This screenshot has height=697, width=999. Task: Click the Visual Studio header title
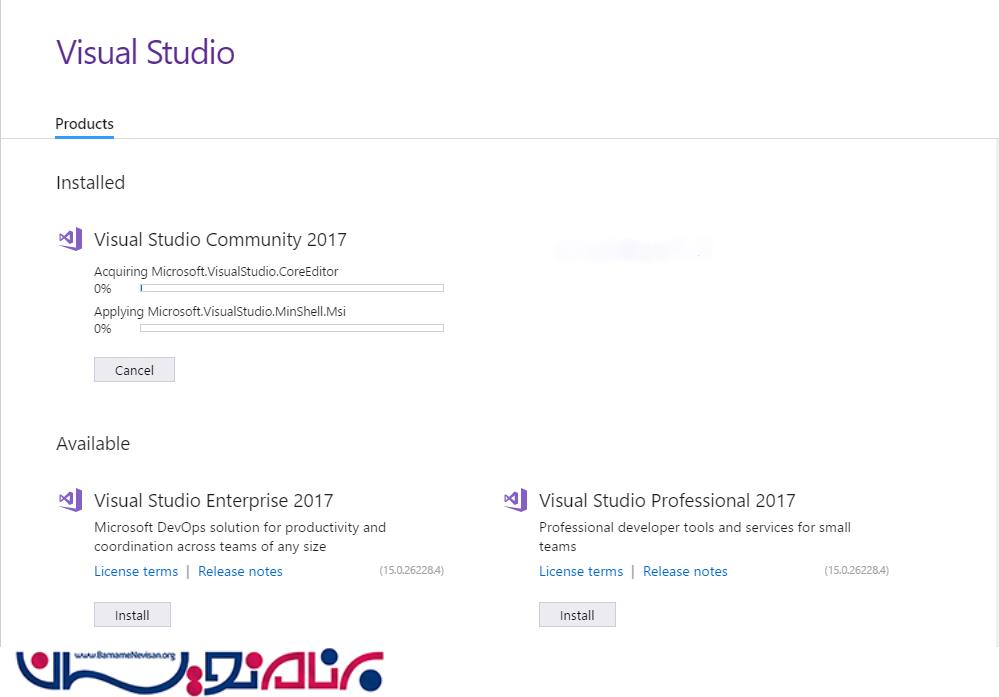click(x=146, y=52)
